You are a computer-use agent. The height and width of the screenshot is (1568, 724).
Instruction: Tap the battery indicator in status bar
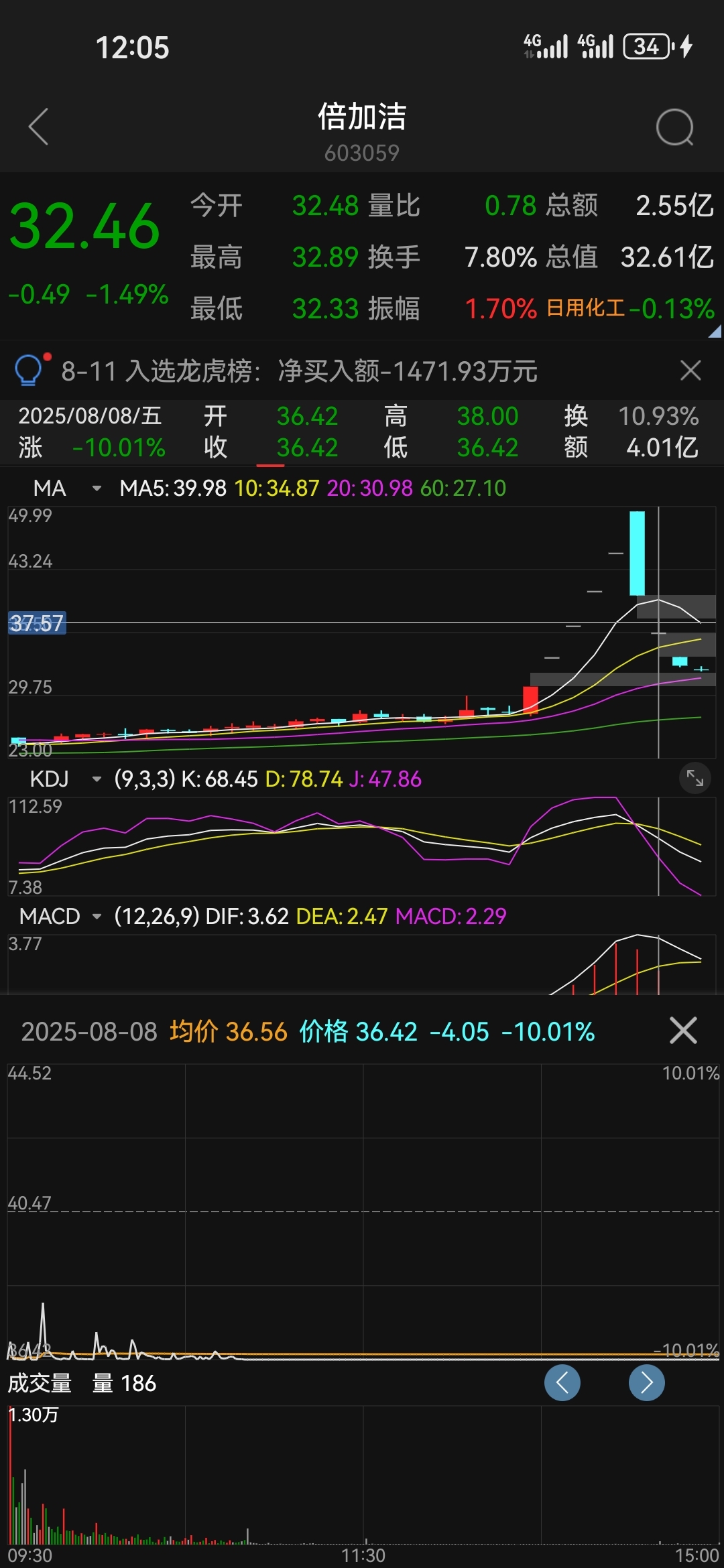click(648, 46)
